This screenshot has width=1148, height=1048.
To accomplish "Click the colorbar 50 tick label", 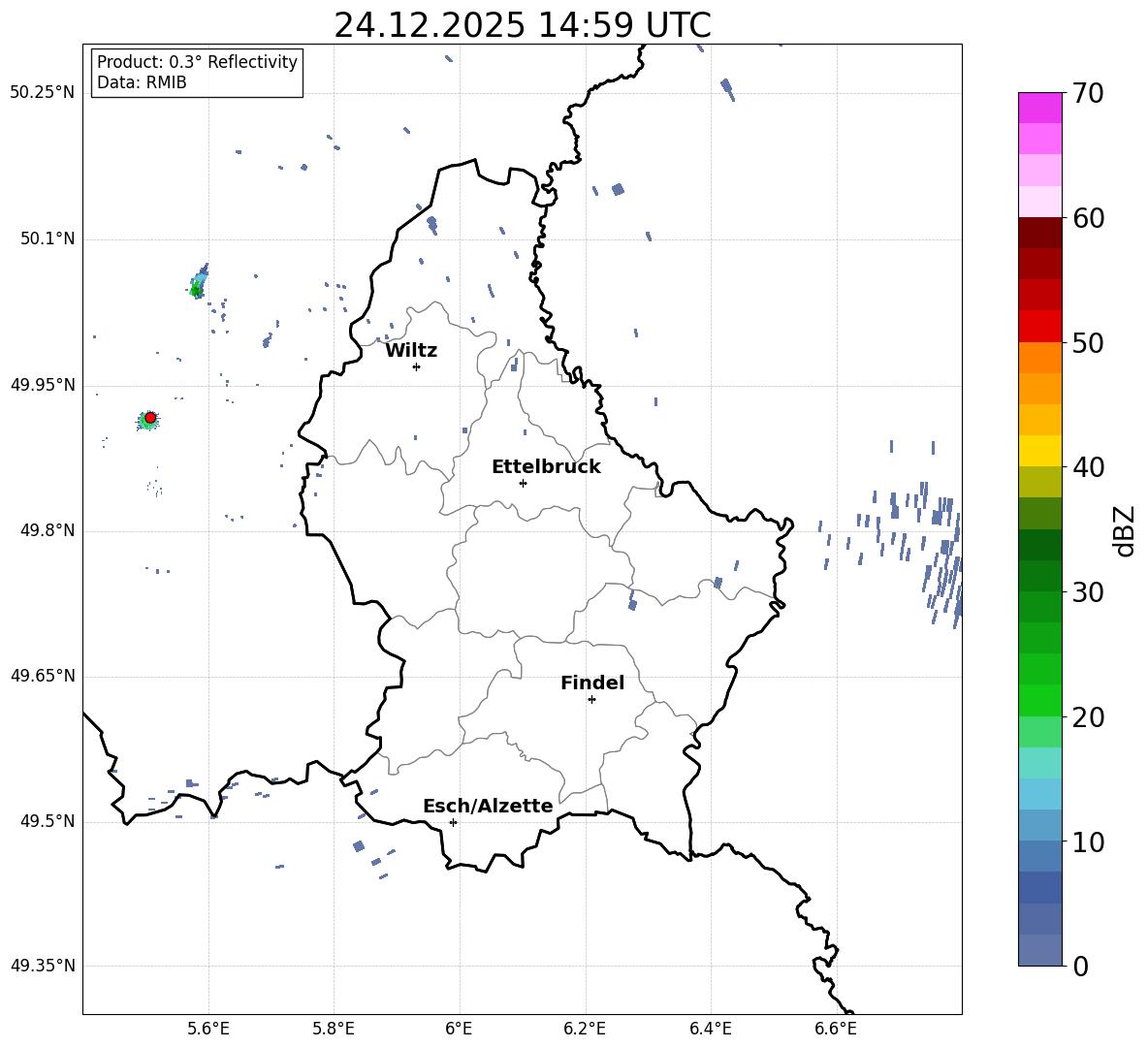I will [1088, 342].
